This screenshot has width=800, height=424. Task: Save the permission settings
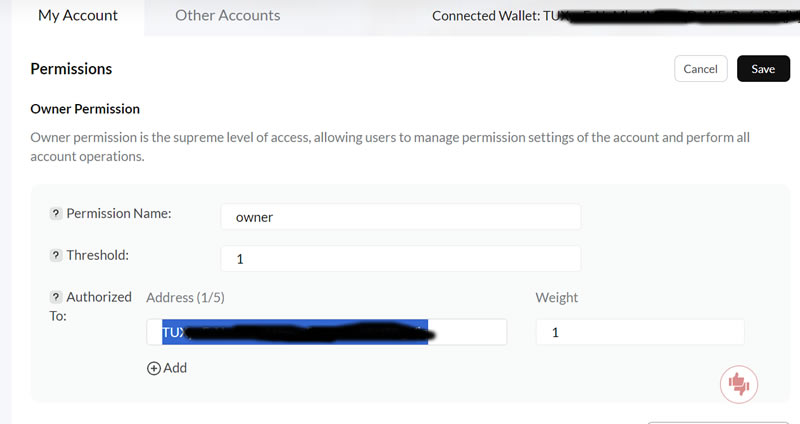pyautogui.click(x=763, y=69)
